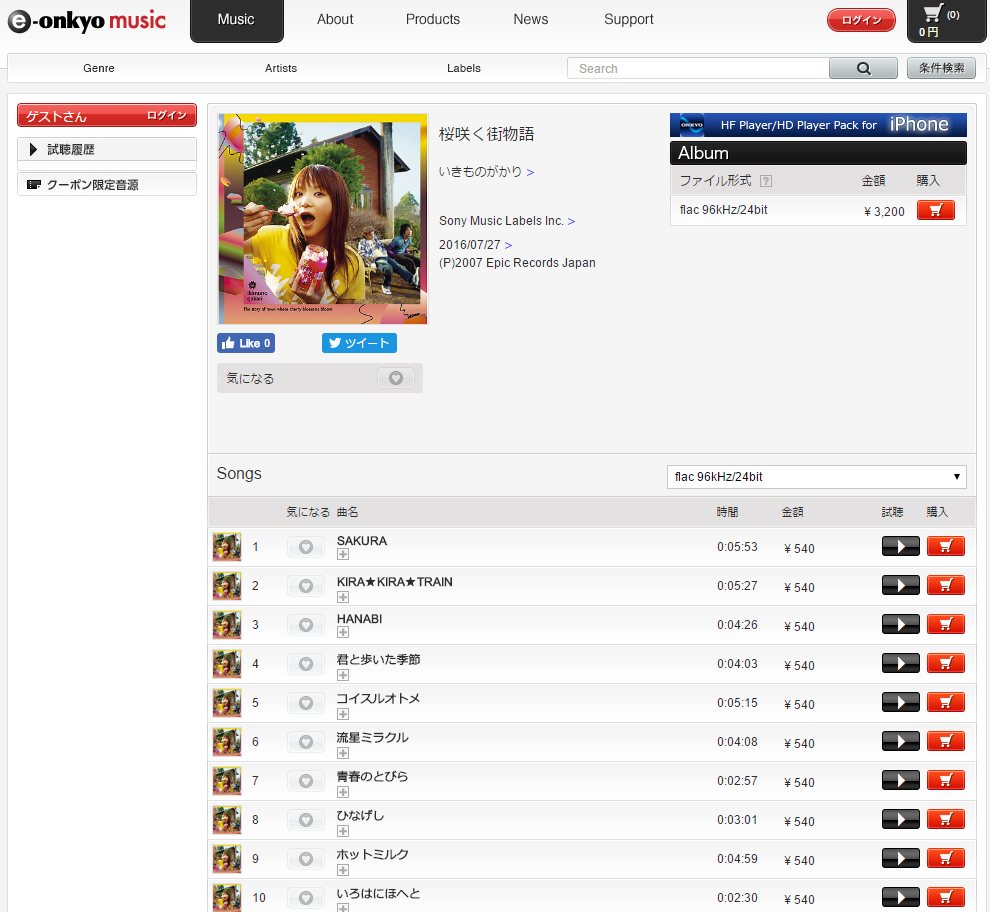Open HF Player iPhone banner
This screenshot has height=912, width=990.
tap(818, 125)
